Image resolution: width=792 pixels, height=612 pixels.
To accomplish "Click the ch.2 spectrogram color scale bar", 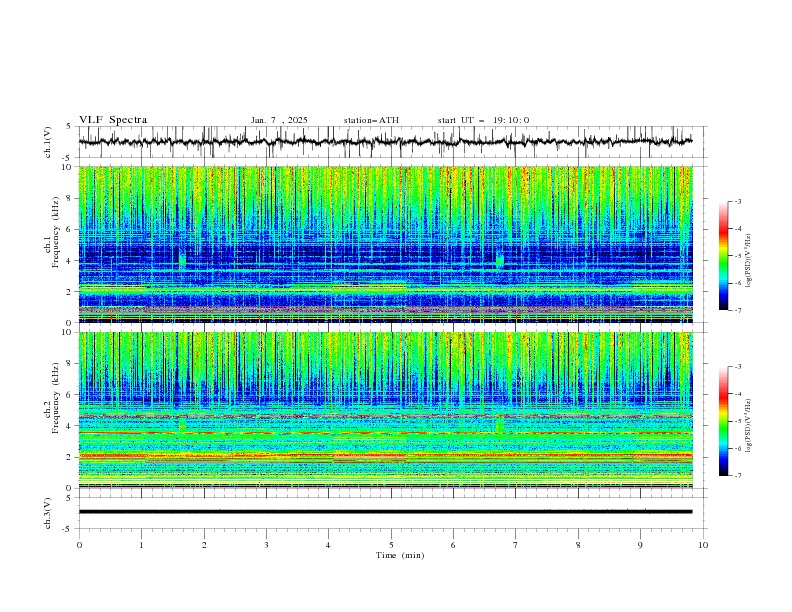I will click(723, 421).
